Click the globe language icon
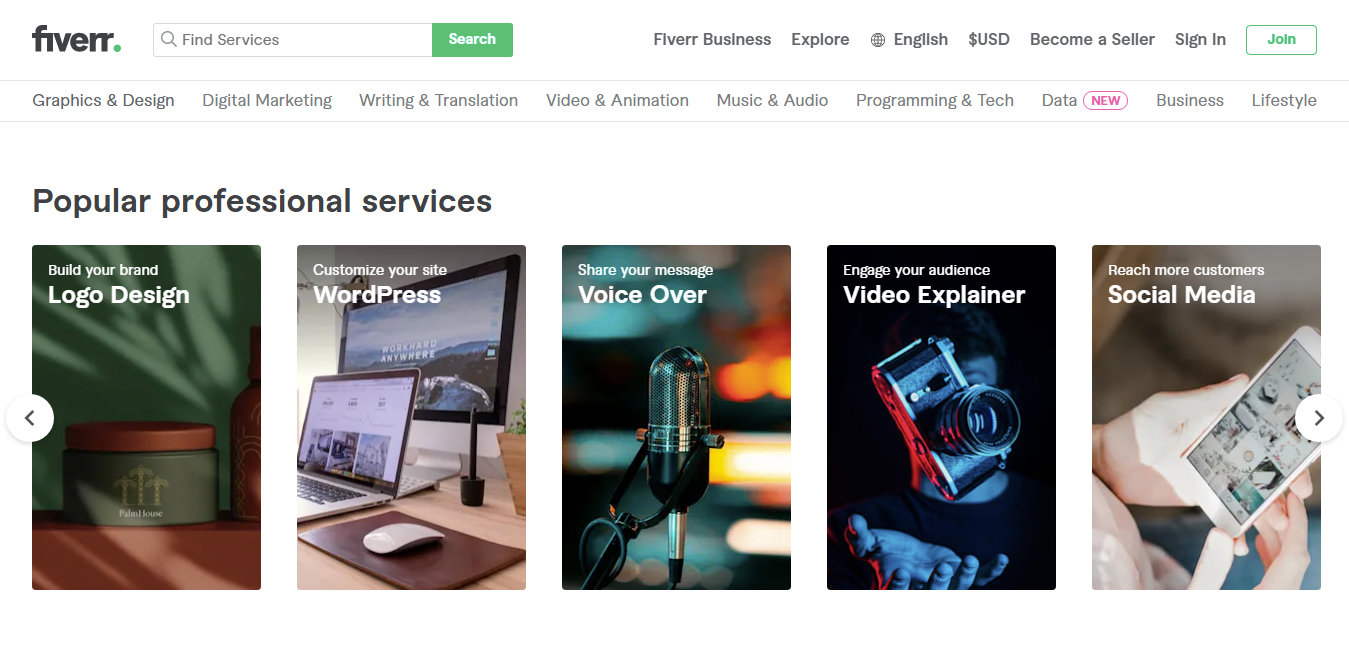Image resolution: width=1349 pixels, height=657 pixels. [878, 40]
